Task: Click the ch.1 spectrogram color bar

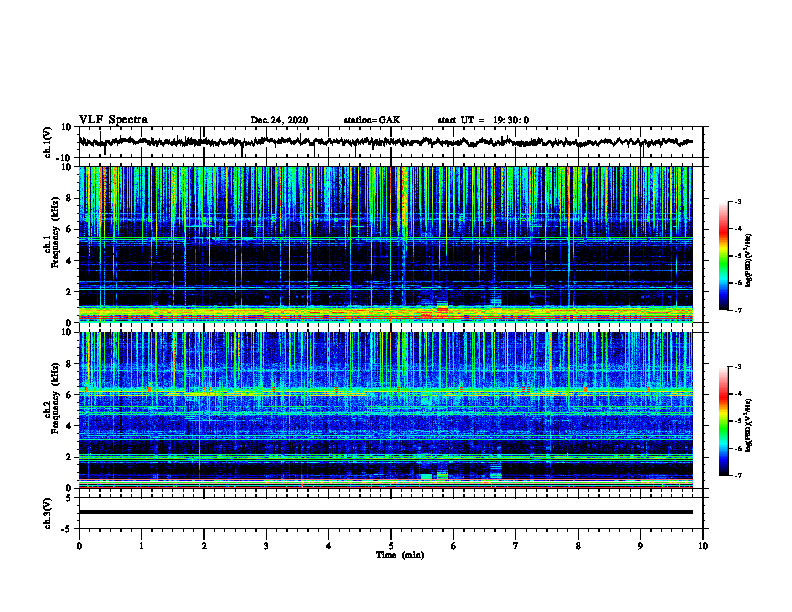Action: click(724, 256)
